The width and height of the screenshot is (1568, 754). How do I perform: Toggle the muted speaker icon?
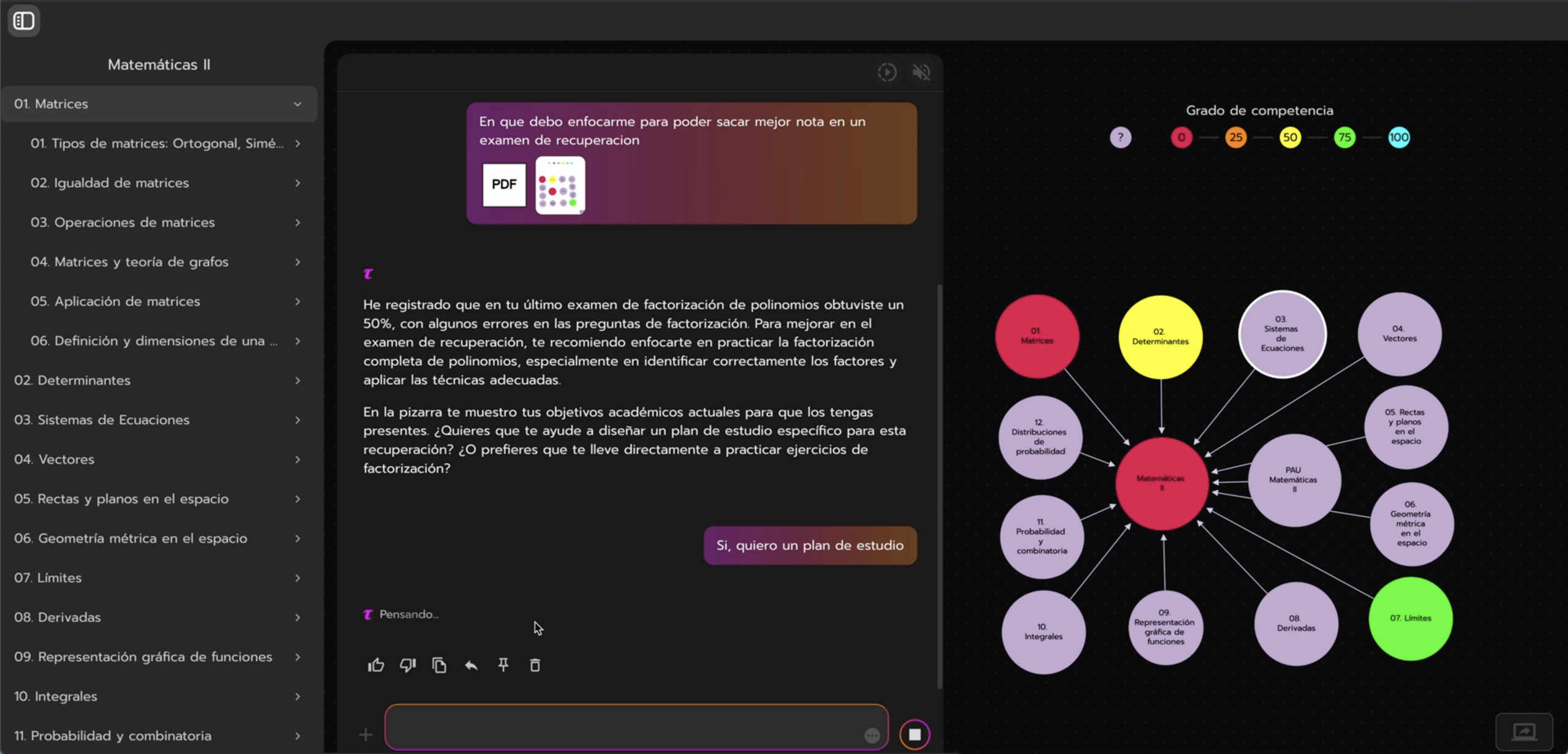[921, 72]
